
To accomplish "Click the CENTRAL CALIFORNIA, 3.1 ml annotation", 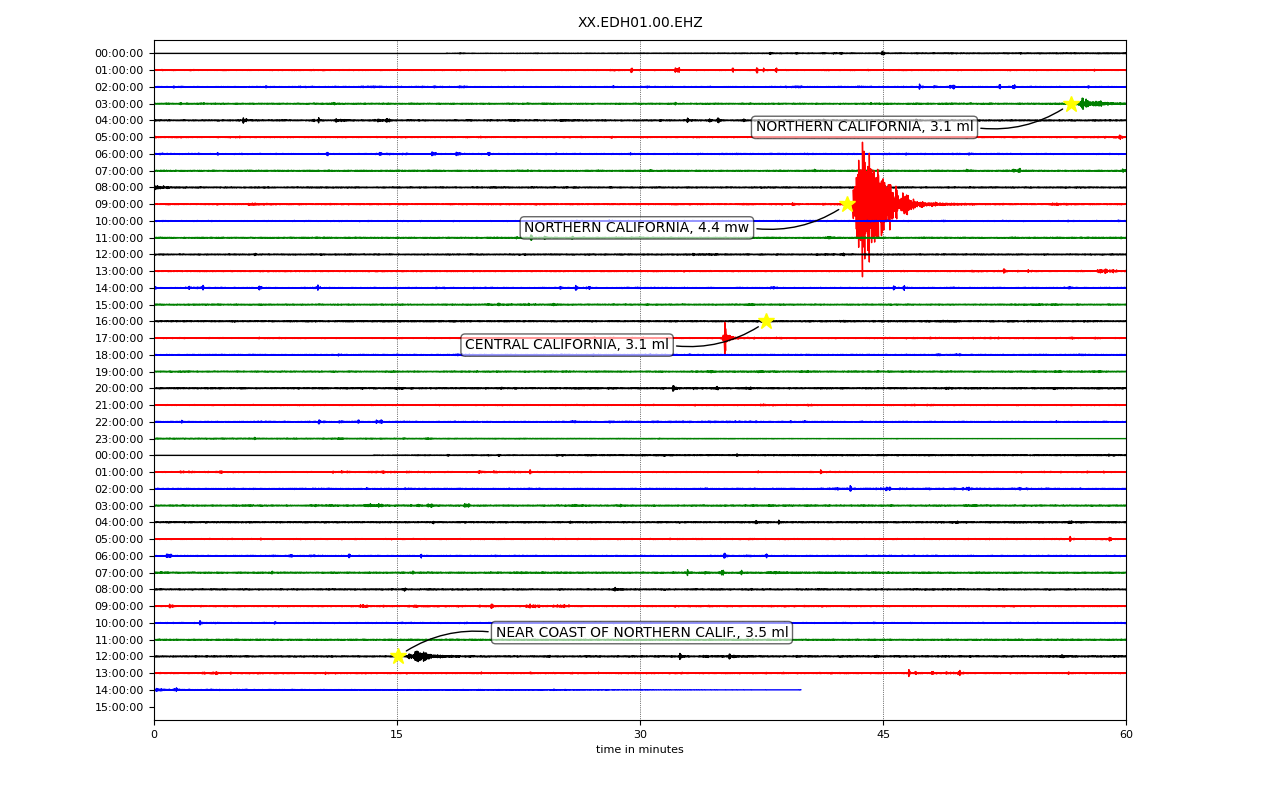I will (x=567, y=345).
